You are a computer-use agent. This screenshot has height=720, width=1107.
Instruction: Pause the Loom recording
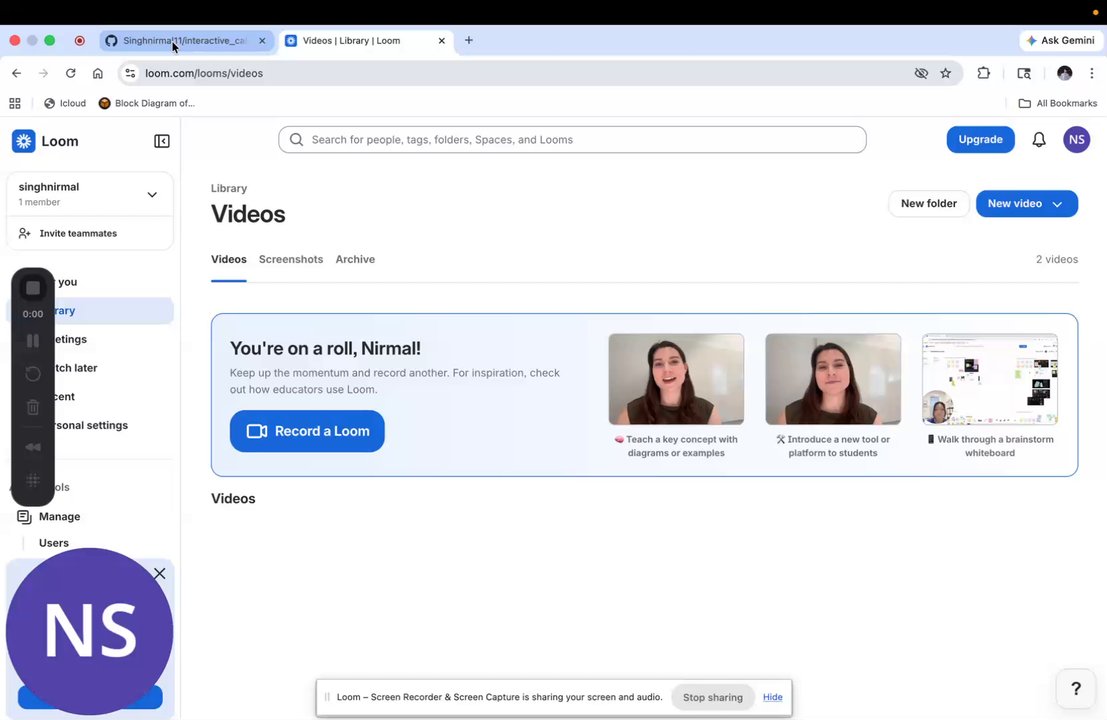point(32,340)
